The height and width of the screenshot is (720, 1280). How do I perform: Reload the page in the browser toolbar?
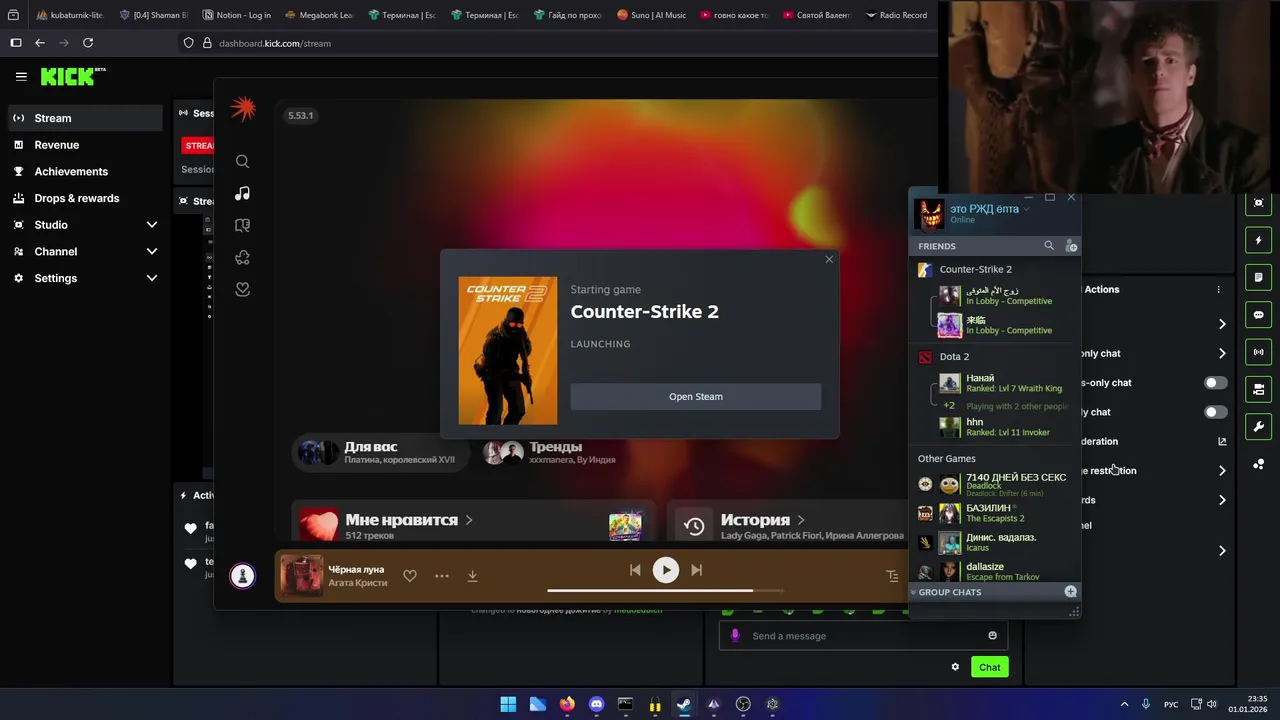click(x=88, y=43)
